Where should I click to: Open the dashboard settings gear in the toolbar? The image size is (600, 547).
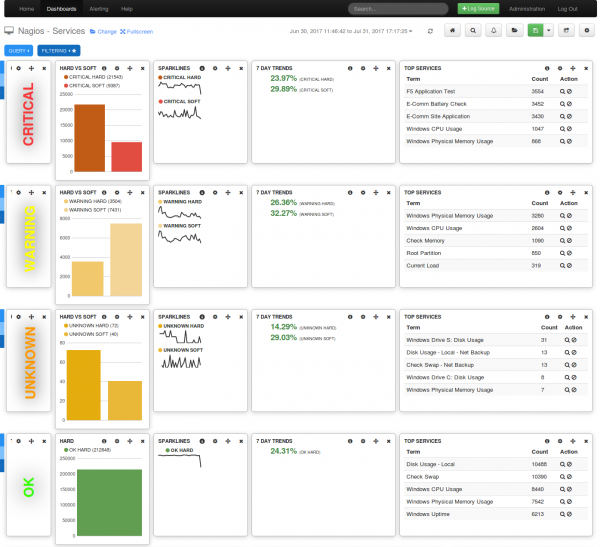584,31
